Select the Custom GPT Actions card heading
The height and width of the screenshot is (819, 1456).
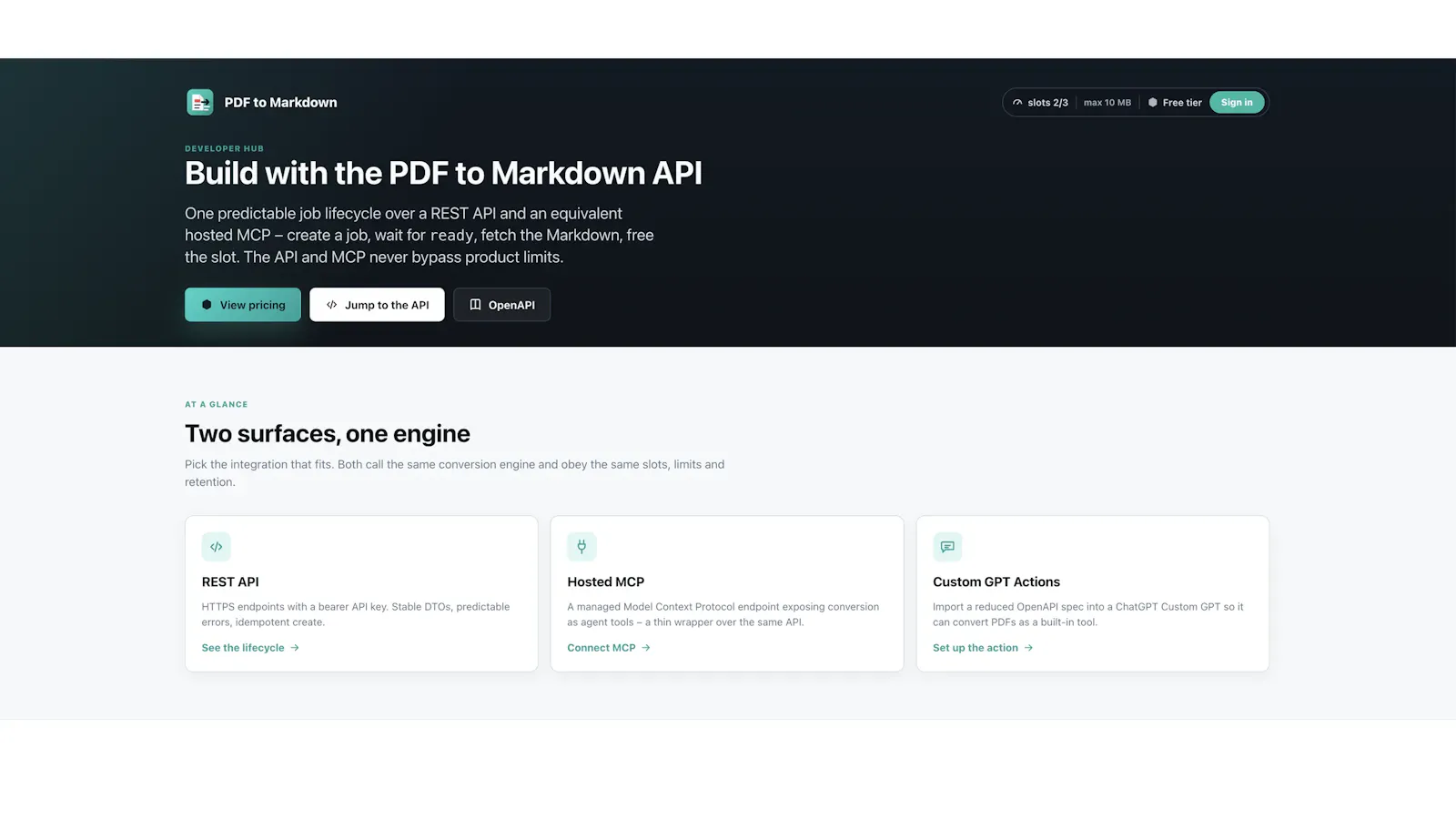pyautogui.click(x=996, y=582)
